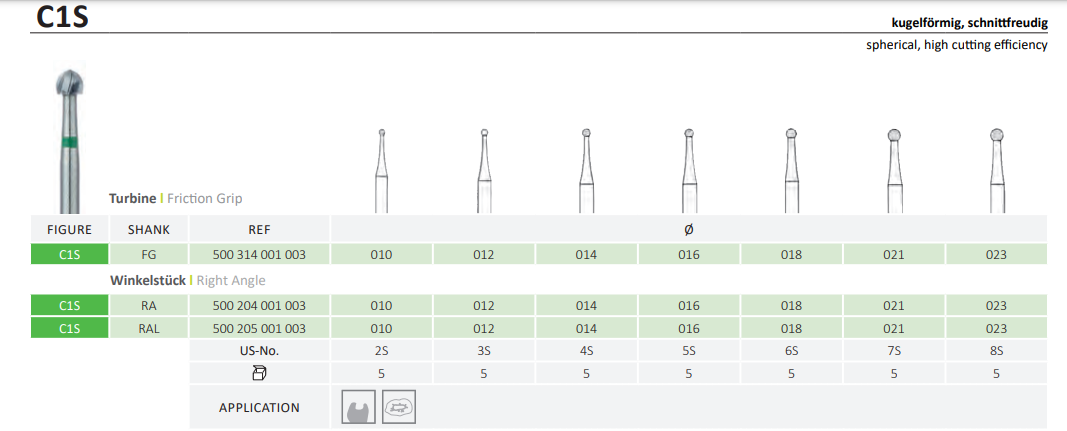Screen dimensions: 1067x431
Task: Click the green C1S cell in FG row
Action: [70, 254]
